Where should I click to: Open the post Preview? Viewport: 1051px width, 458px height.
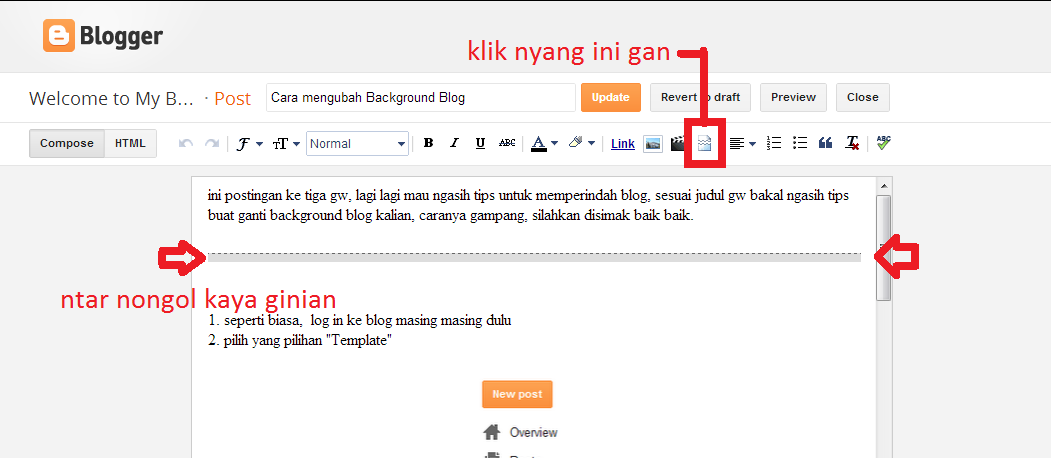[x=793, y=97]
